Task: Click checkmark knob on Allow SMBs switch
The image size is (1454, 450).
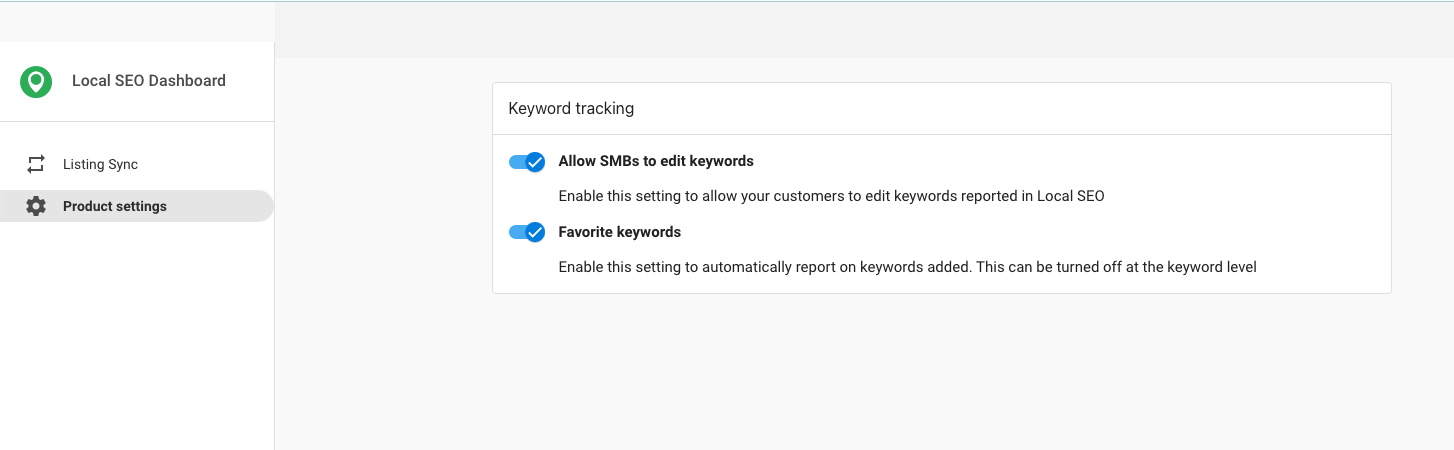Action: click(535, 161)
